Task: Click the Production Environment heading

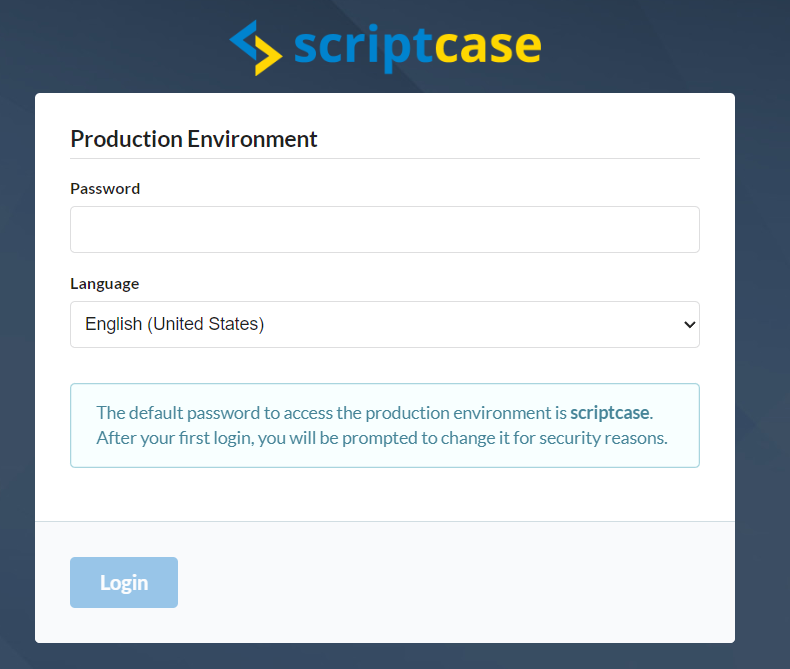Action: [194, 139]
